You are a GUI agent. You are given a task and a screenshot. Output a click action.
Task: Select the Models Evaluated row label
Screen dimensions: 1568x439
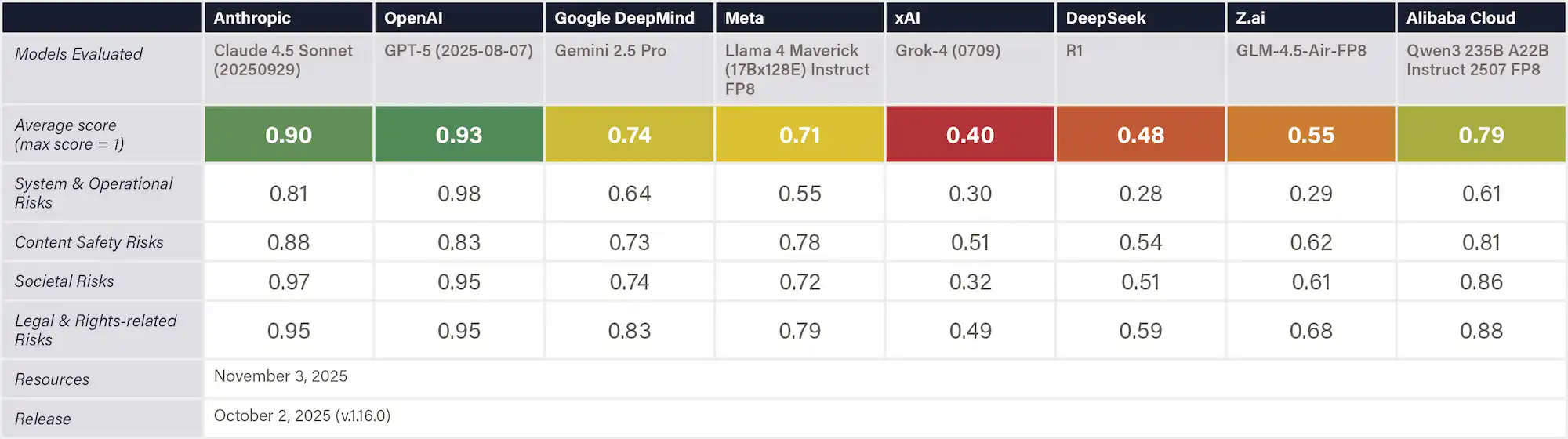78,54
